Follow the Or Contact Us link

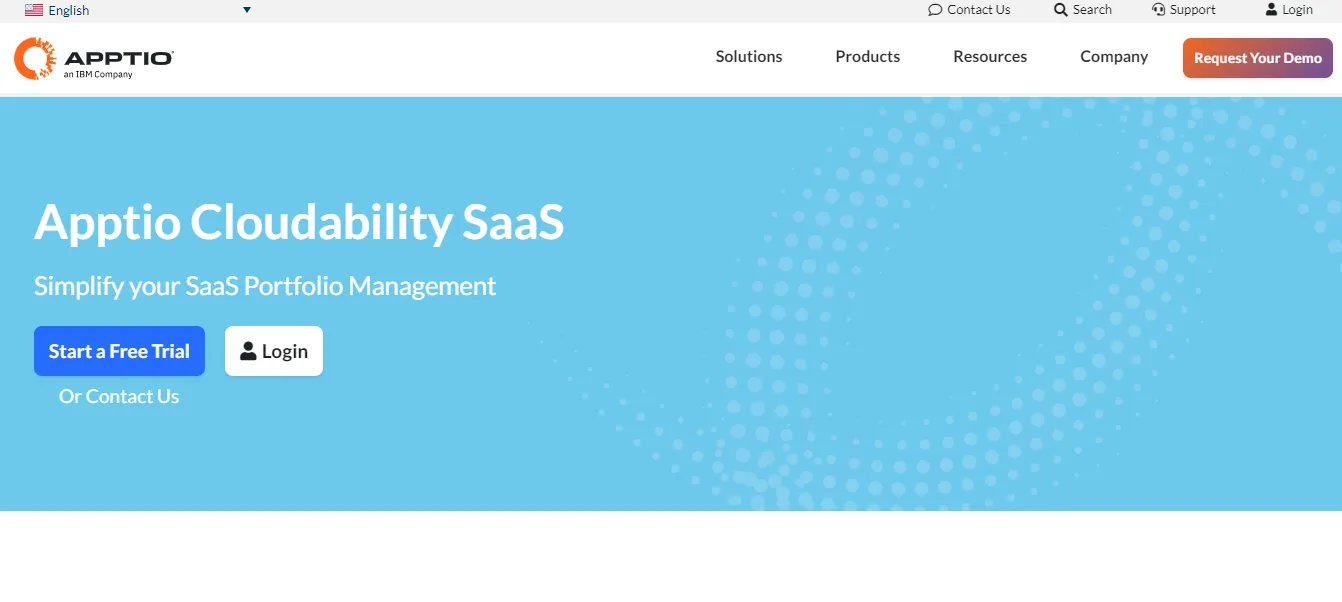119,397
